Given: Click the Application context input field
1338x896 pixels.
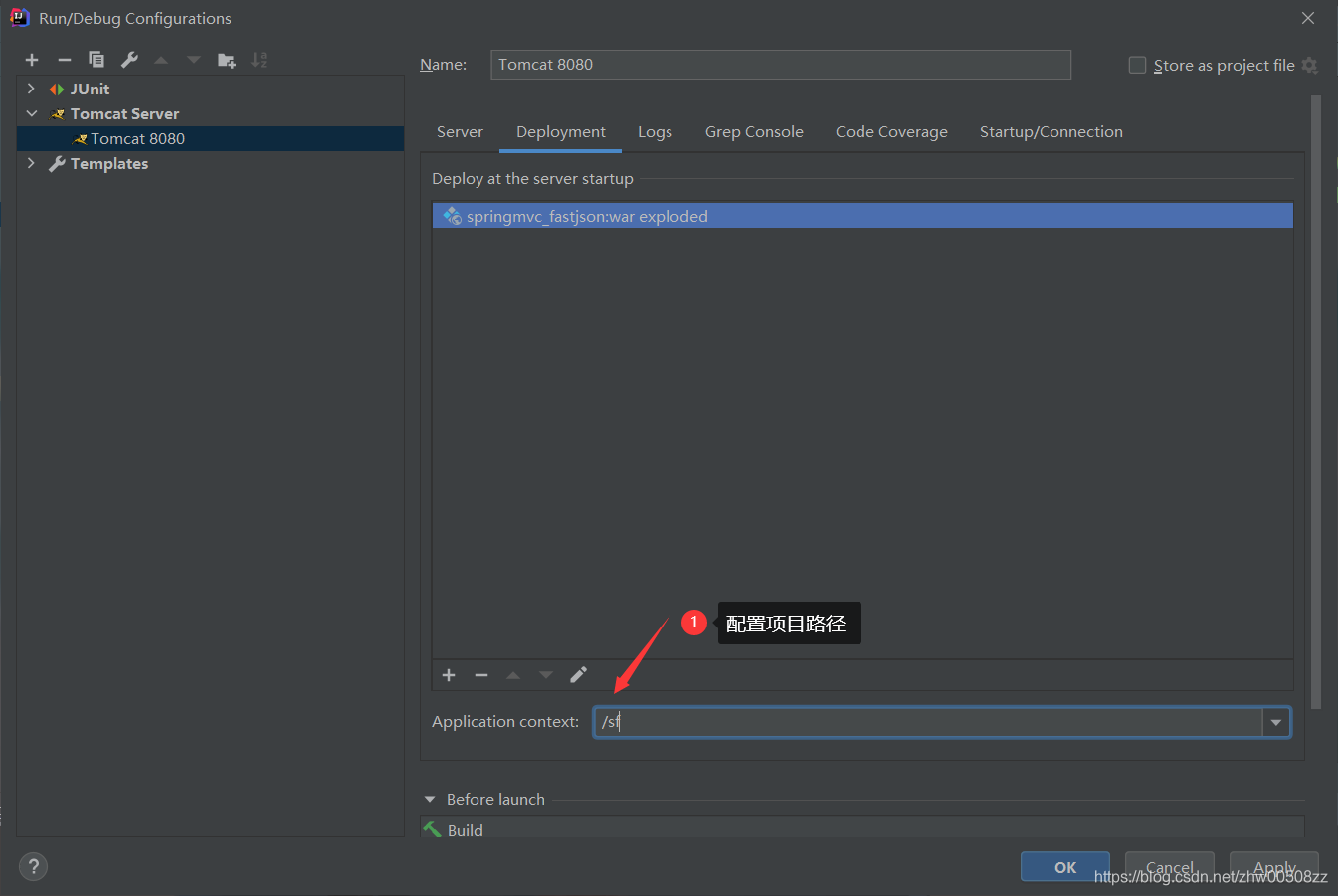Looking at the screenshot, I should click(x=928, y=722).
